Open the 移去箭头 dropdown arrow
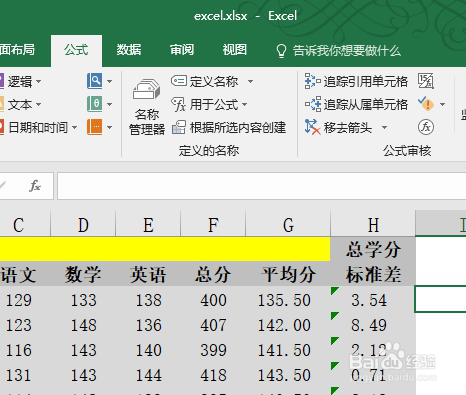 click(384, 127)
